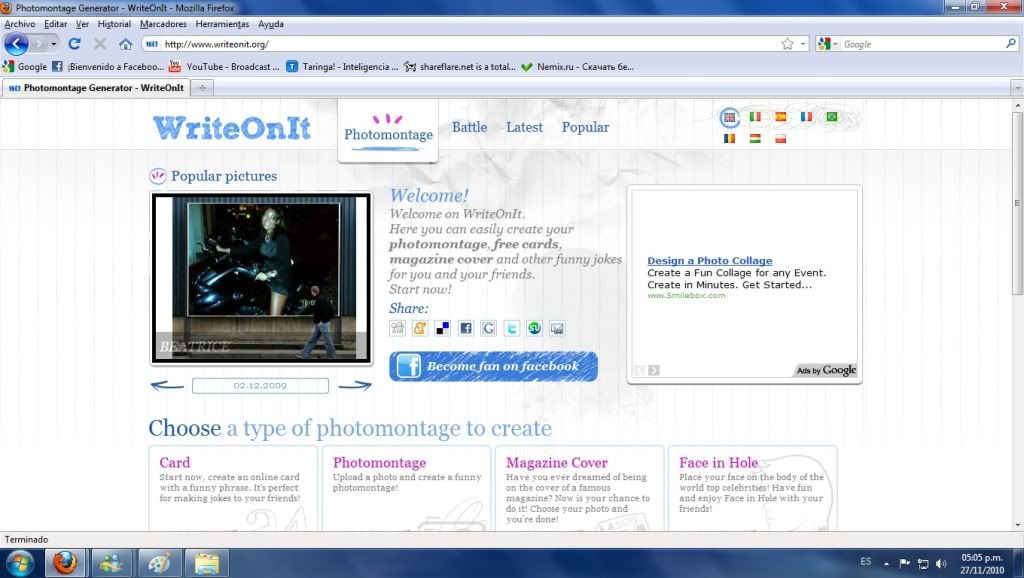
Task: Select the French language flag
Action: pos(806,116)
